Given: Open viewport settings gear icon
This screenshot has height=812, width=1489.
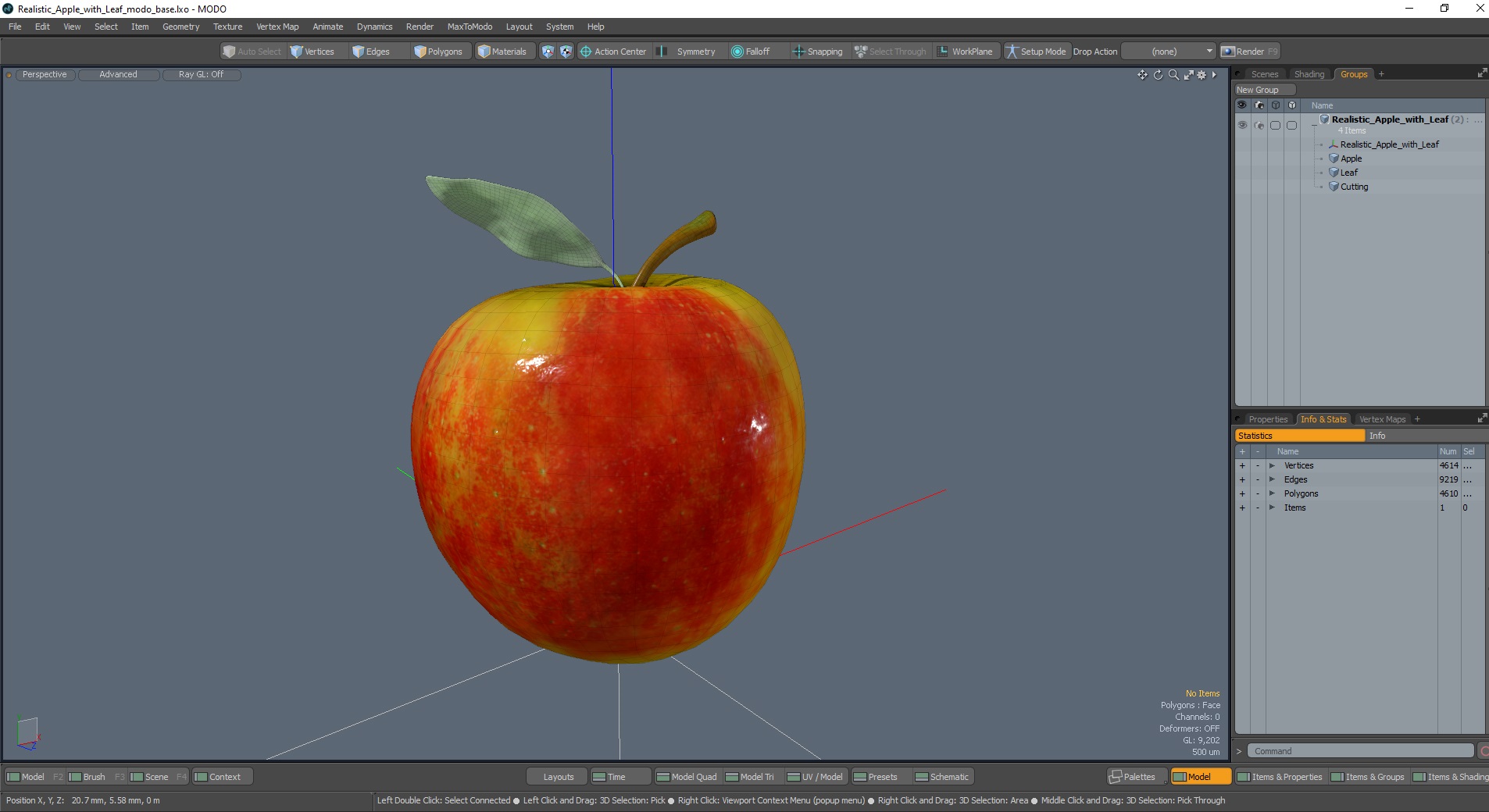Looking at the screenshot, I should tap(1202, 75).
